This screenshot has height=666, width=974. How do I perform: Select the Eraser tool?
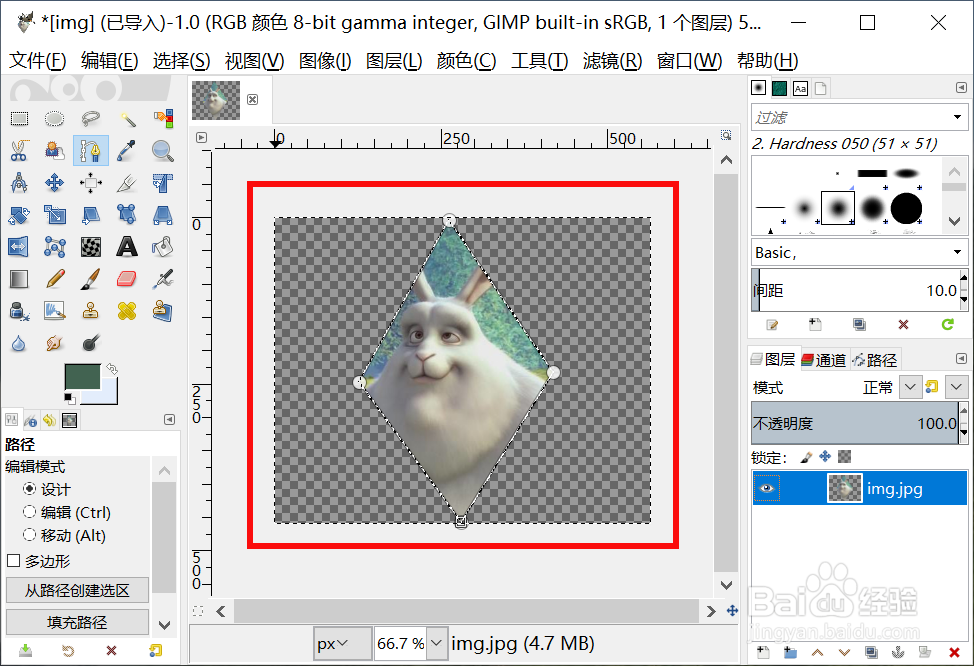pyautogui.click(x=127, y=279)
